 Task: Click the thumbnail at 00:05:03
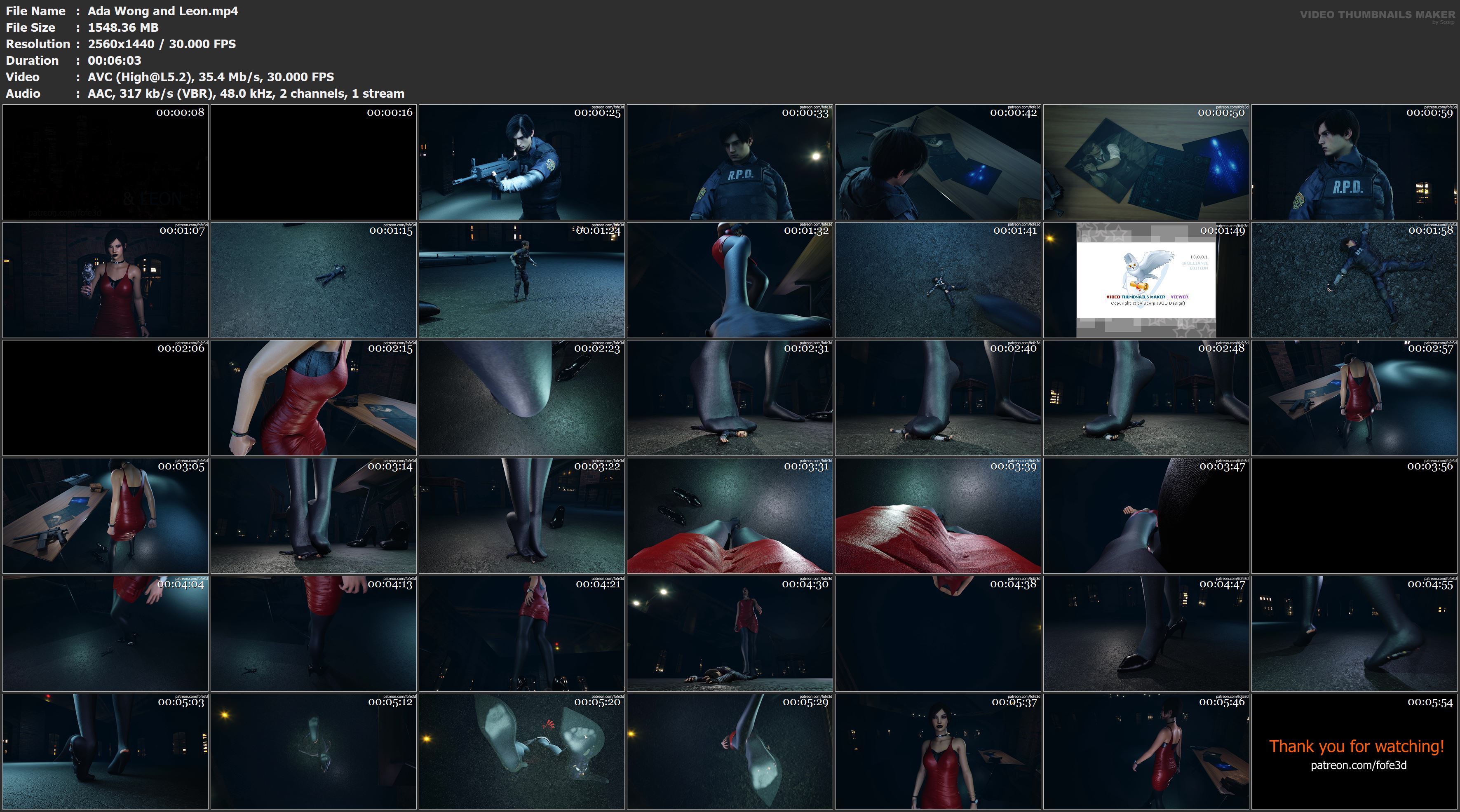[106, 751]
